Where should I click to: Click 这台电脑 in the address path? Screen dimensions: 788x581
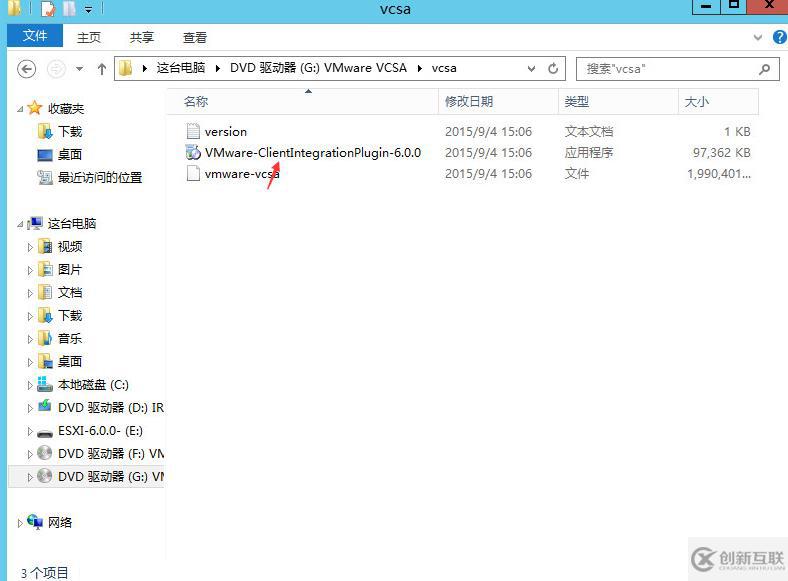pos(180,68)
